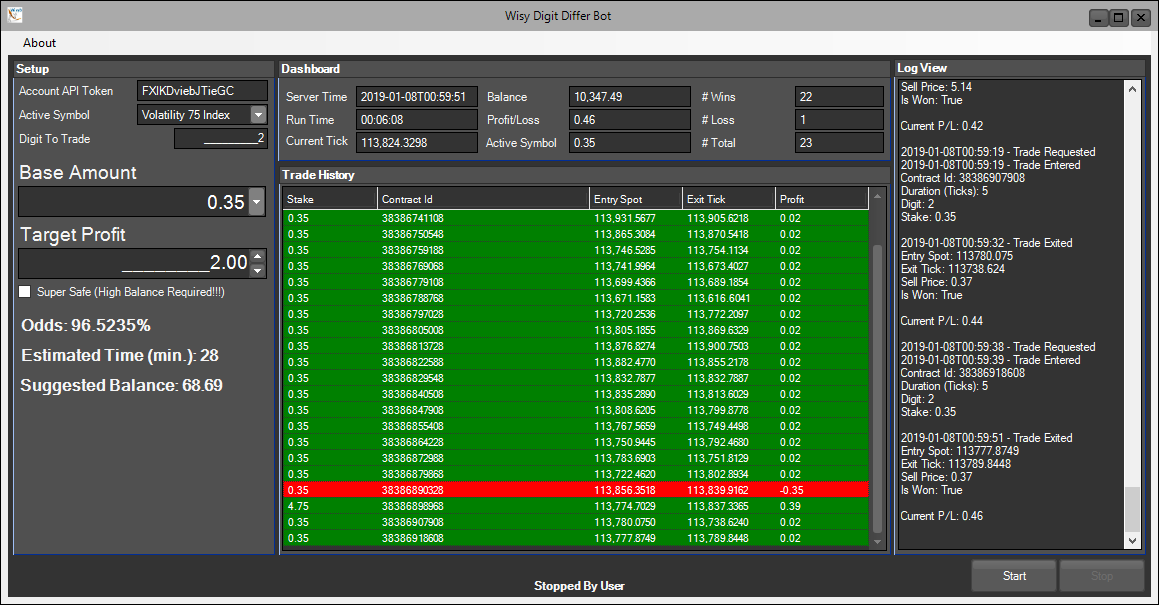Click the Trade History scrollbar thumb
This screenshot has height=605, width=1159.
[877, 388]
